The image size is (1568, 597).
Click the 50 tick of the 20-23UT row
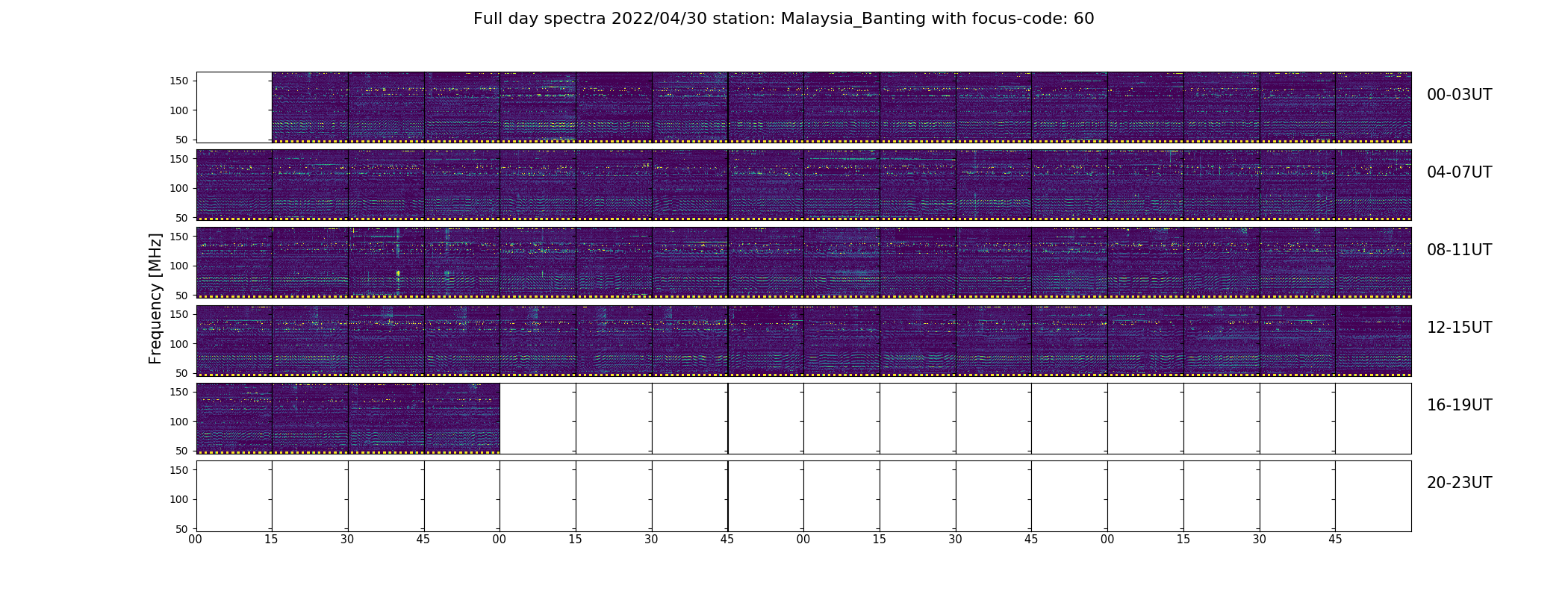coord(182,528)
